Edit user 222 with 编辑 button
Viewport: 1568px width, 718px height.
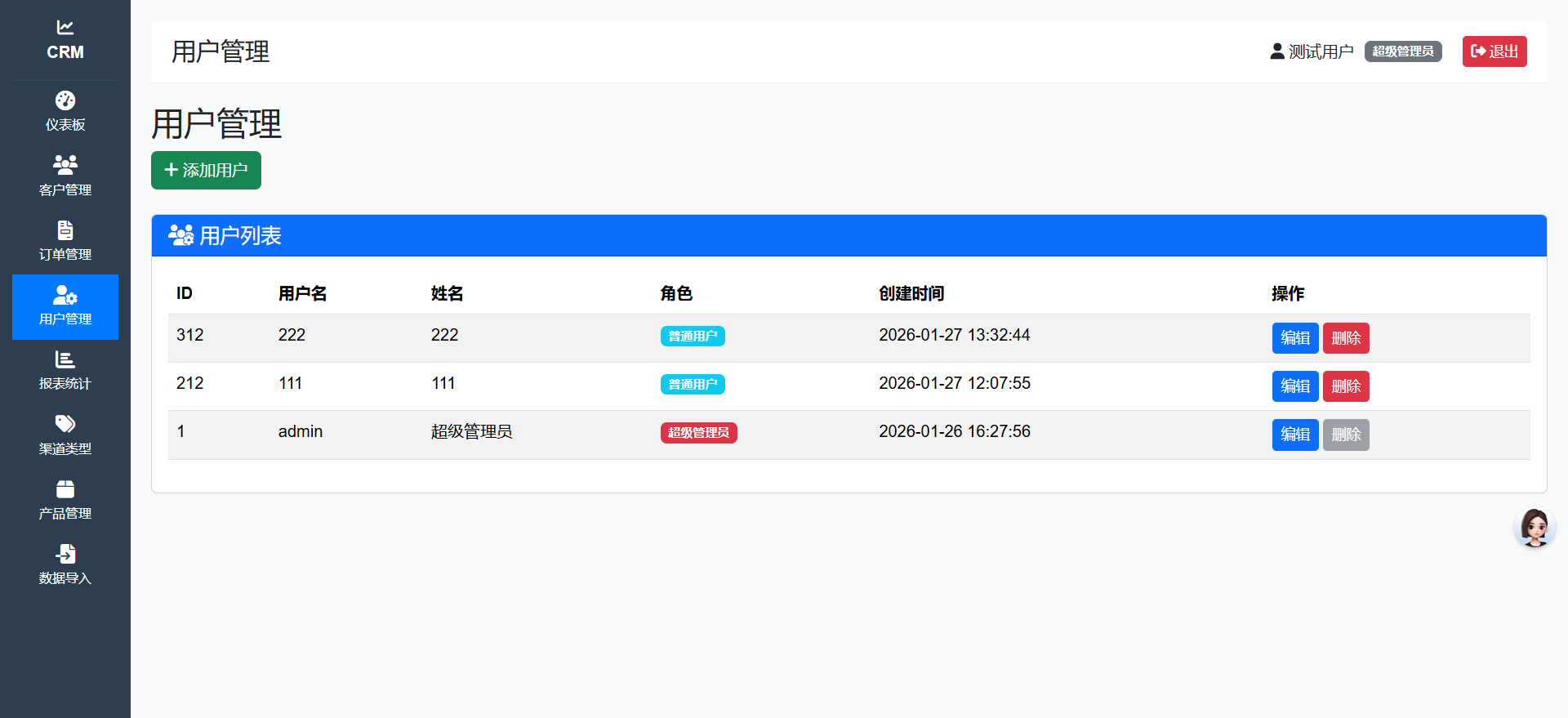point(1294,338)
